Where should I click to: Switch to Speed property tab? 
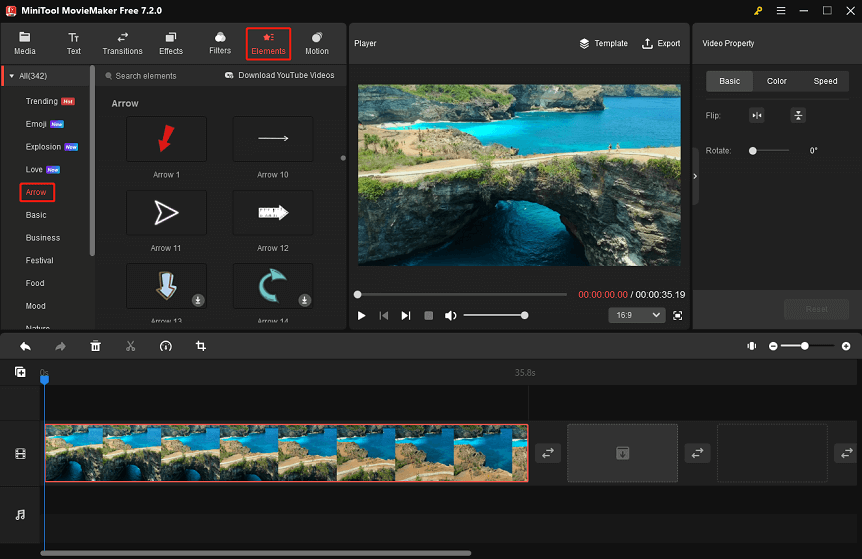(x=825, y=81)
